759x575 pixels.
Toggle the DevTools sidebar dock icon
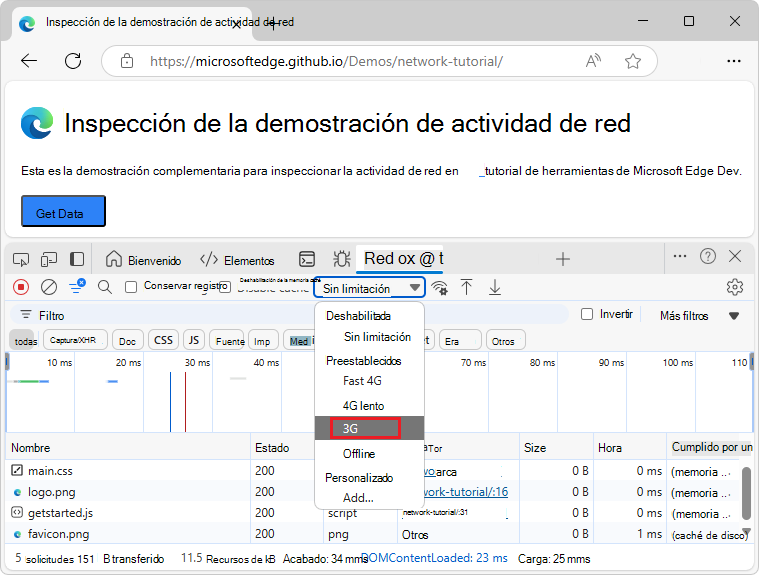click(76, 259)
